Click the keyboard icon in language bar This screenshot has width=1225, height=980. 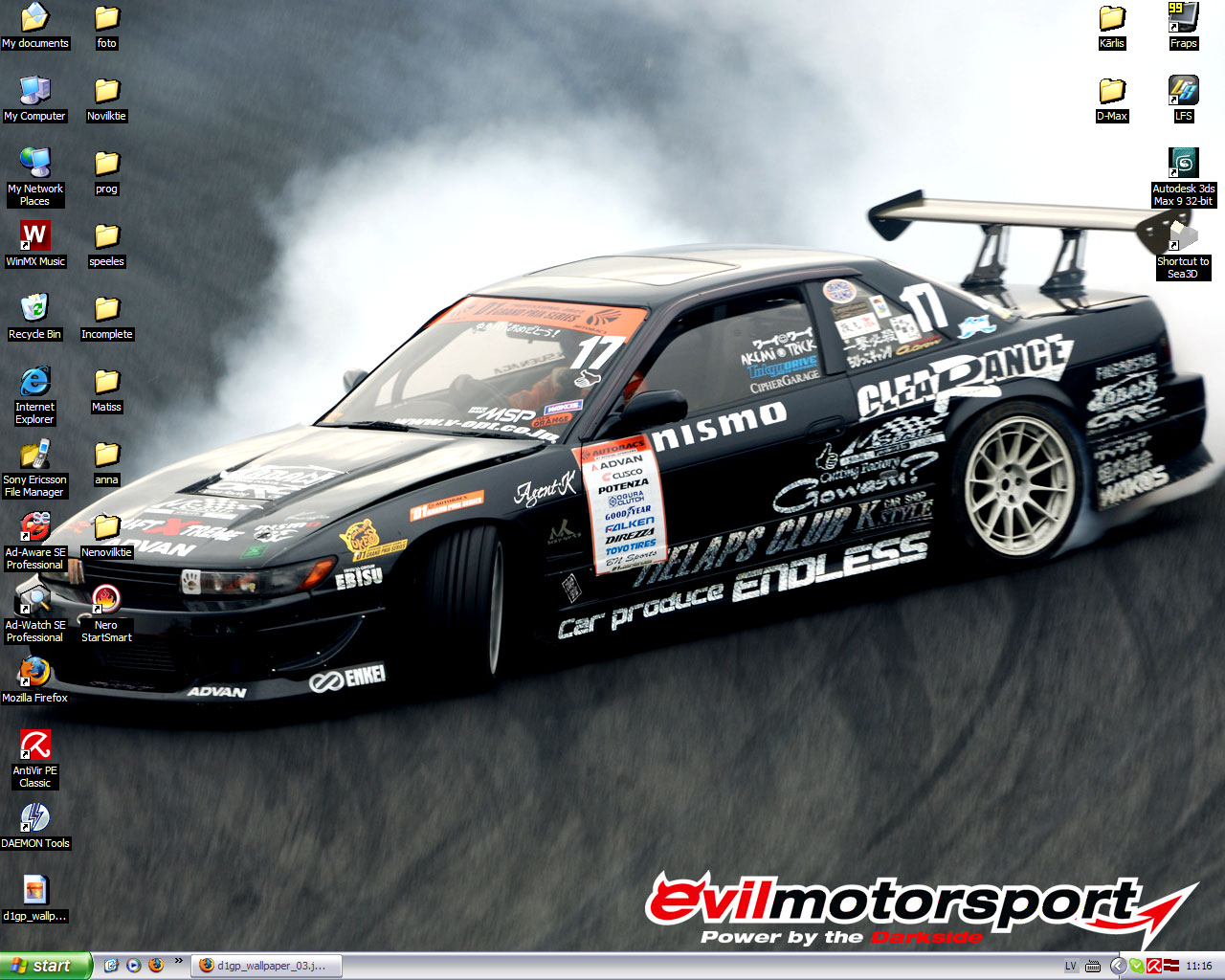tap(1093, 967)
